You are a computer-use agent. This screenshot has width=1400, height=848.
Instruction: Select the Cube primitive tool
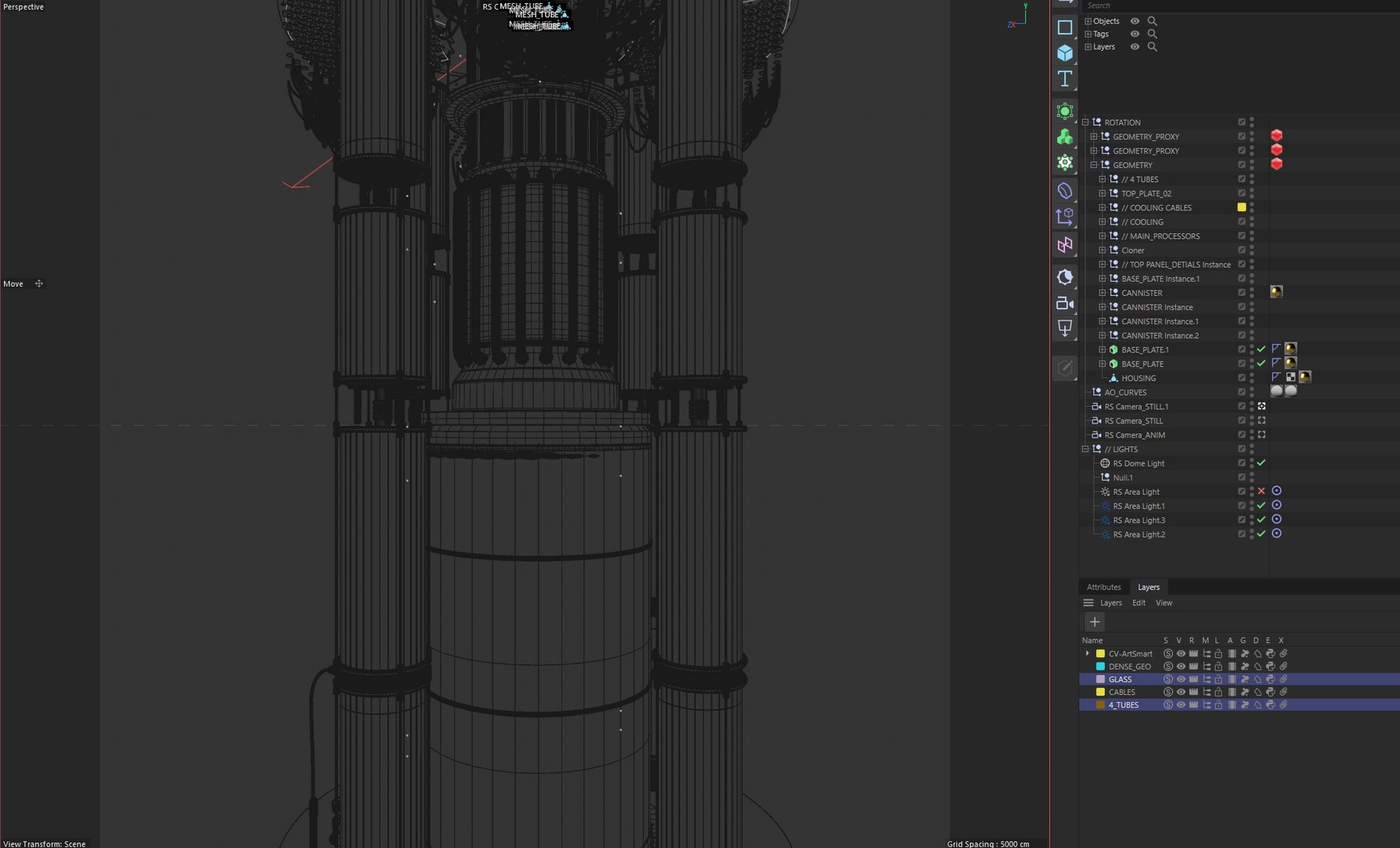[x=1065, y=53]
